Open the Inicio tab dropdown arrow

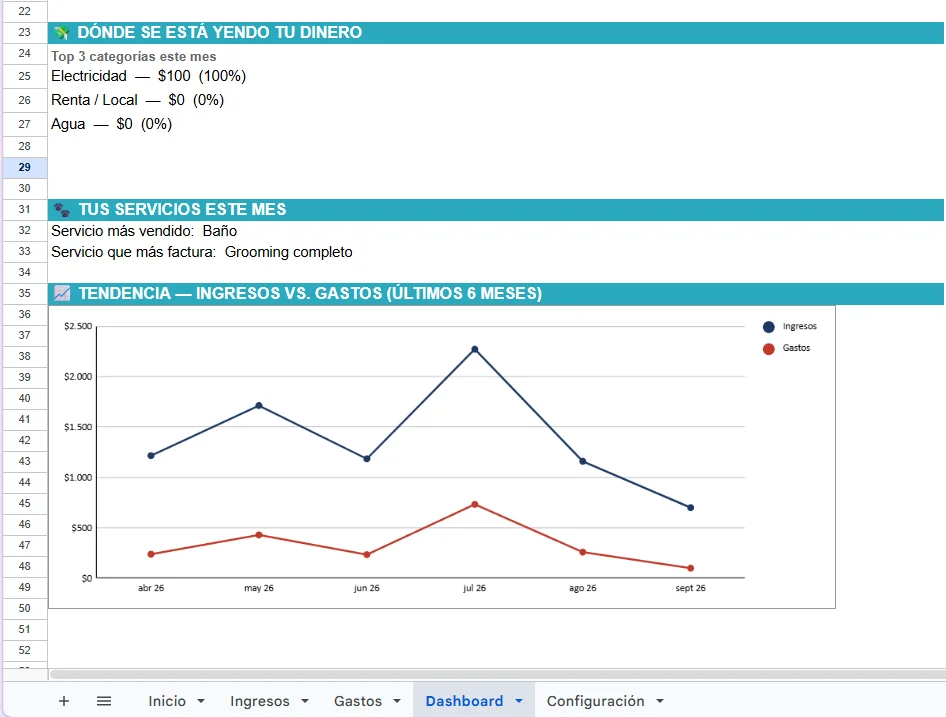click(201, 701)
